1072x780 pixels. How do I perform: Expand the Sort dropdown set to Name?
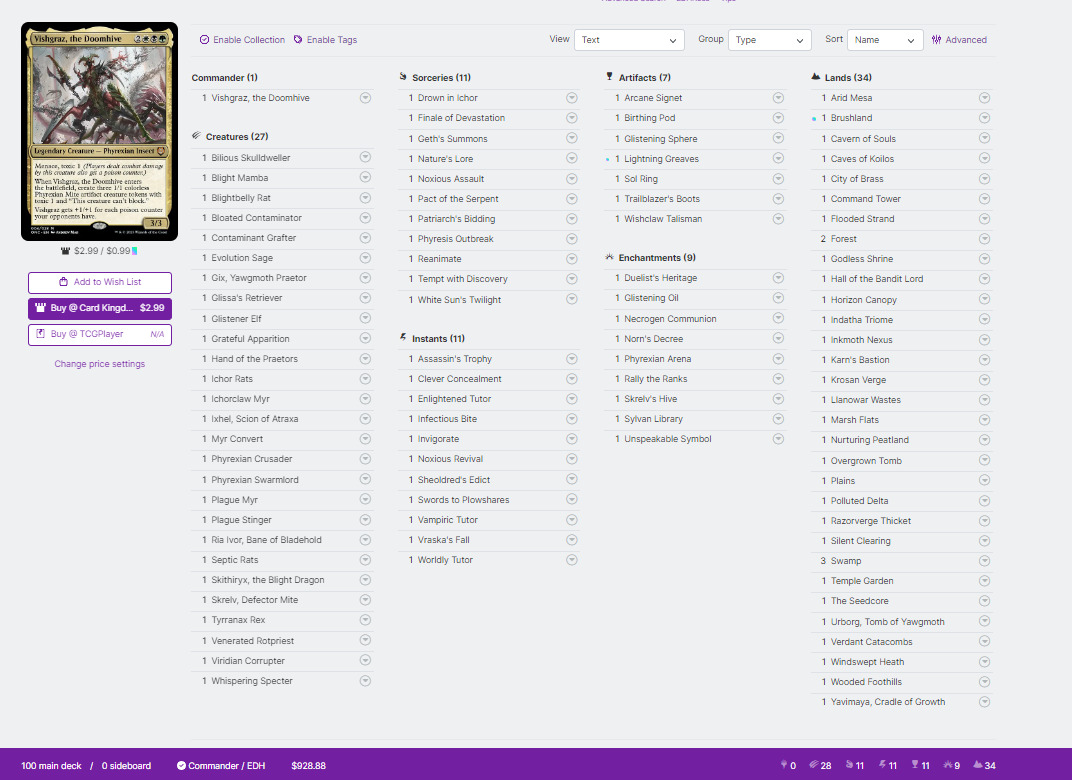884,40
